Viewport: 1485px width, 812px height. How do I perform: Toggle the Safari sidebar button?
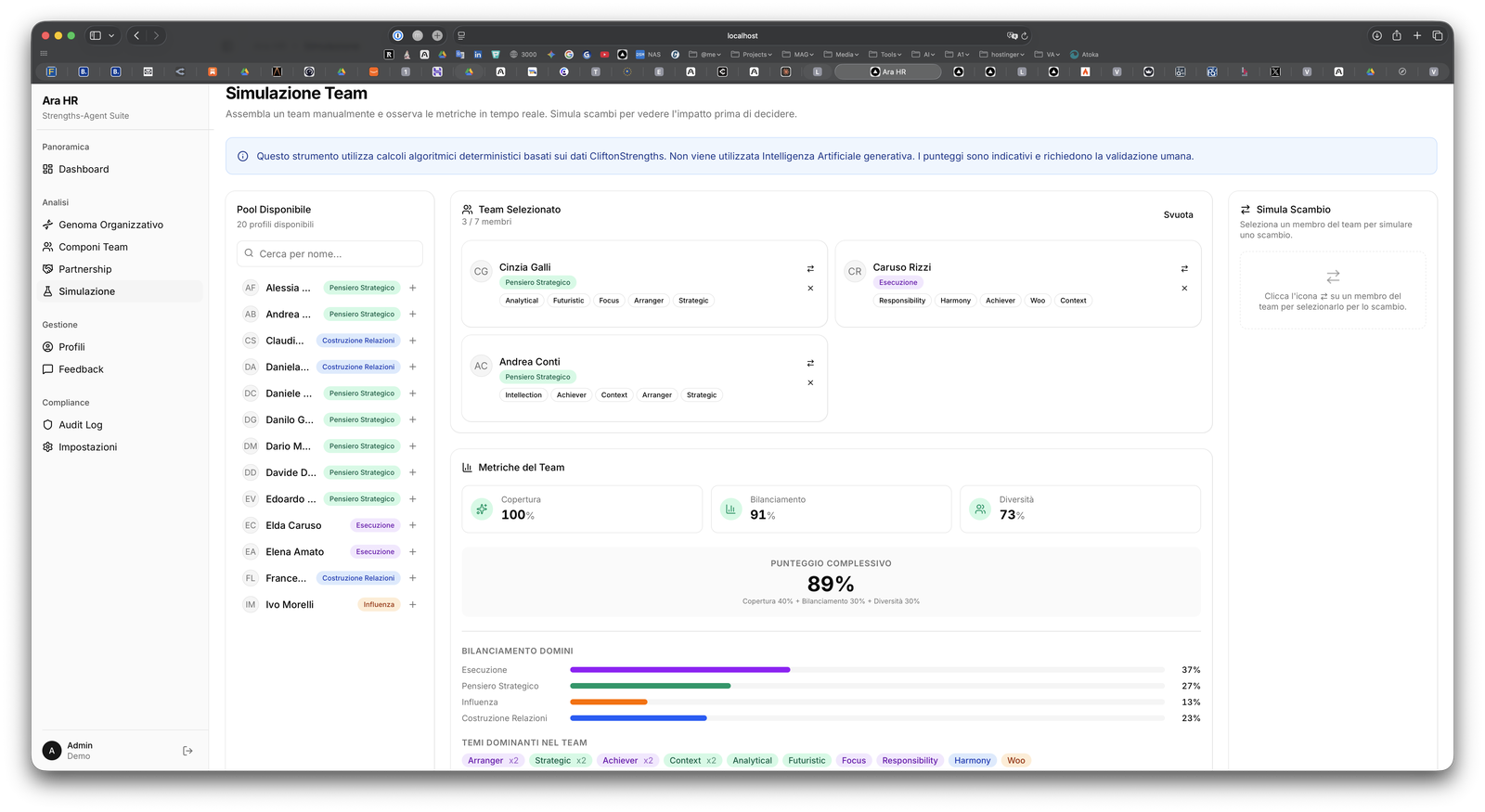click(95, 35)
